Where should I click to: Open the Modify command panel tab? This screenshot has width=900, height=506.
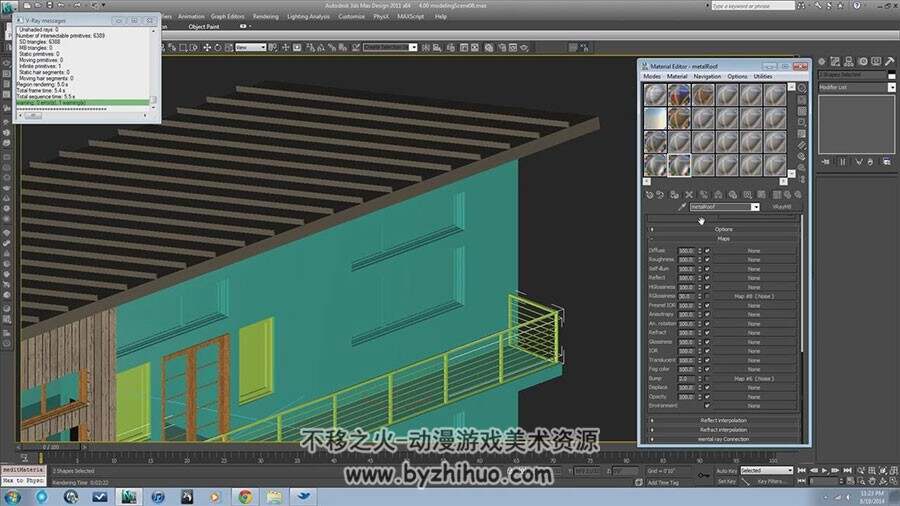point(835,61)
